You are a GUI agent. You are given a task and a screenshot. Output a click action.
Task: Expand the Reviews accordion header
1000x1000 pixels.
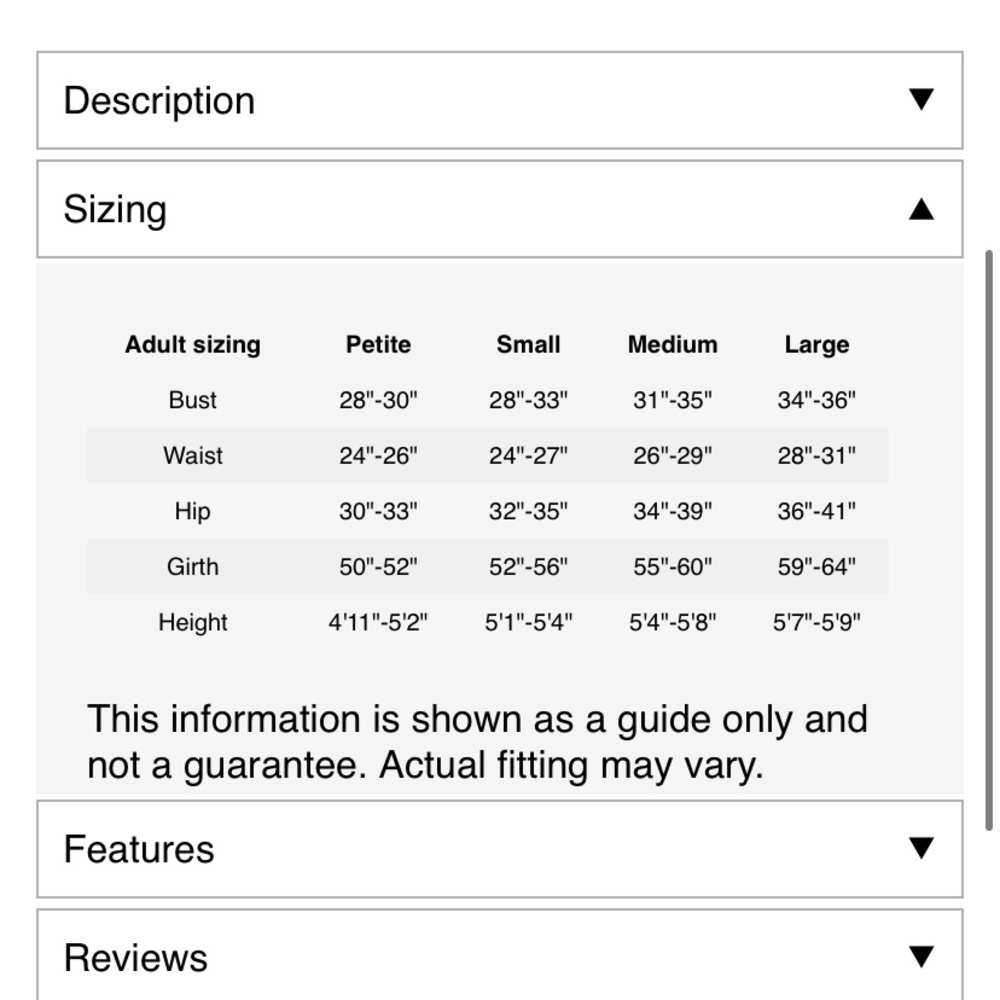pos(500,955)
